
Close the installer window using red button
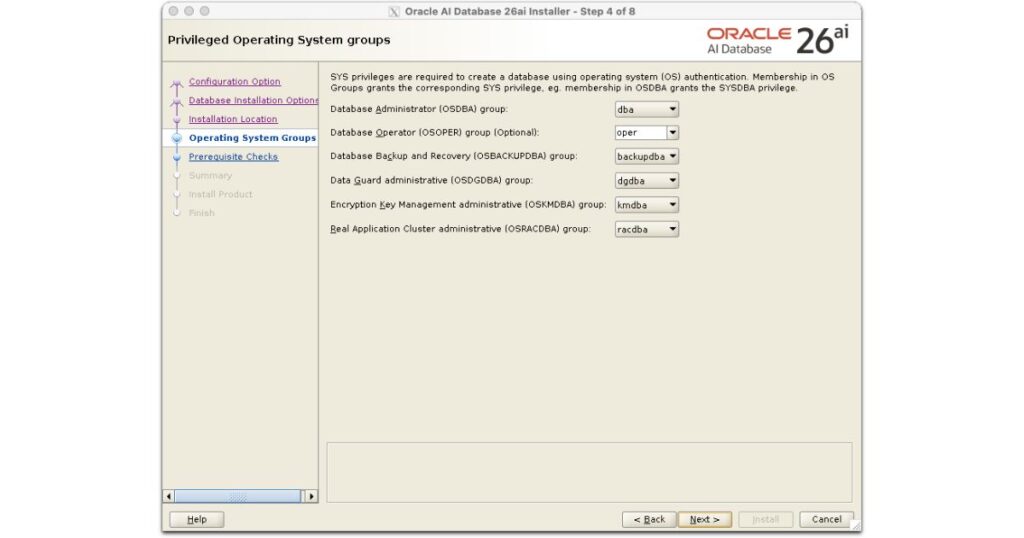tap(173, 11)
